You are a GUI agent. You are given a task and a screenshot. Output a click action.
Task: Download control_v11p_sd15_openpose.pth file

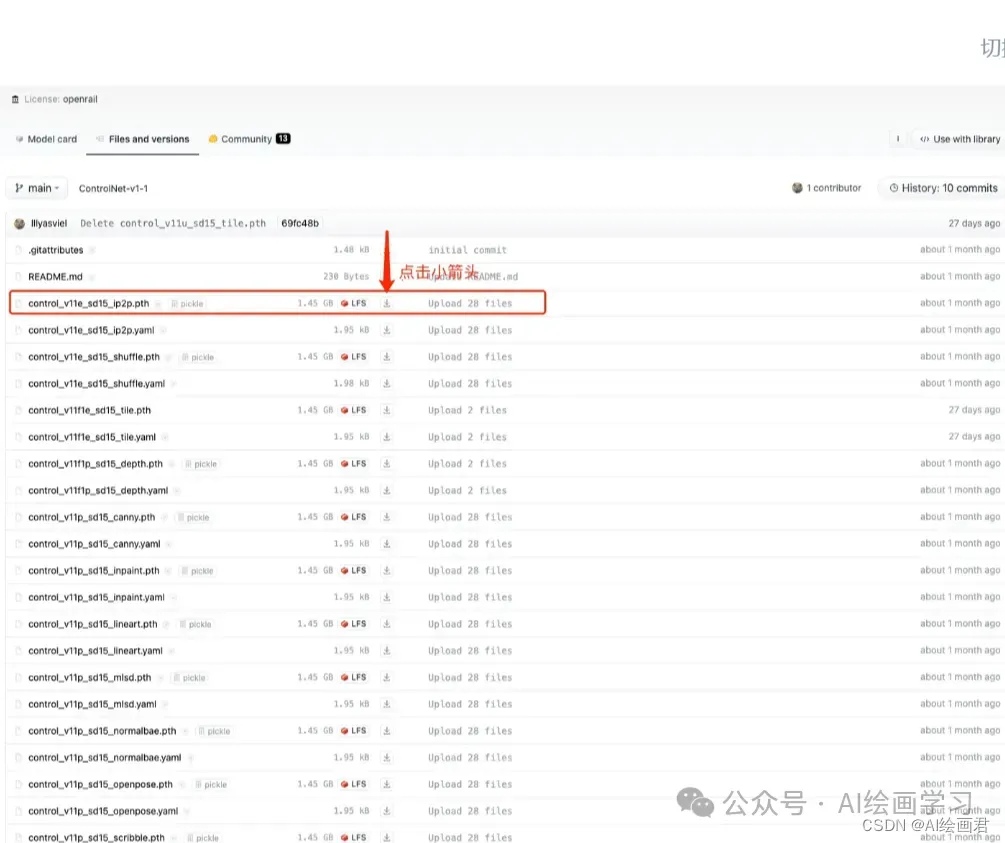click(386, 784)
